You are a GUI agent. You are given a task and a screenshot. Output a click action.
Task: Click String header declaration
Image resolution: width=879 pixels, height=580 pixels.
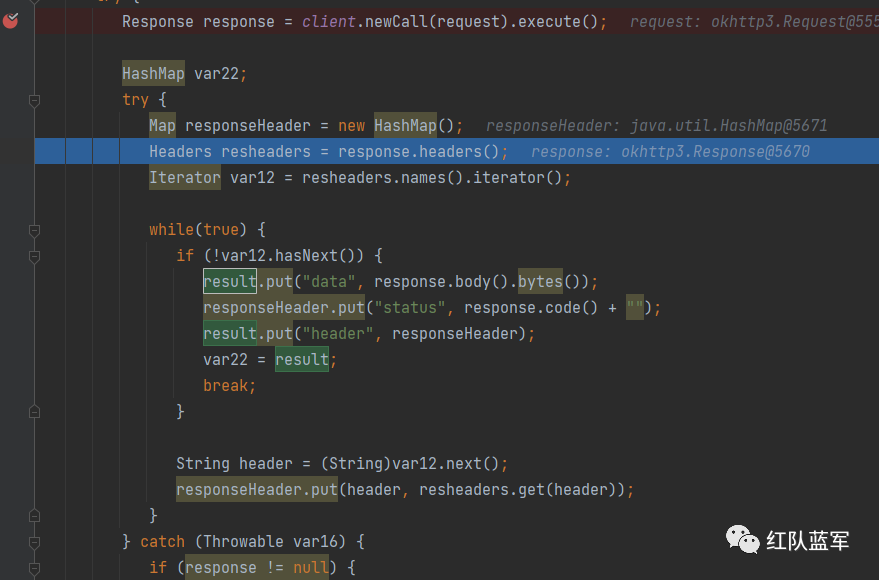[x=234, y=464]
